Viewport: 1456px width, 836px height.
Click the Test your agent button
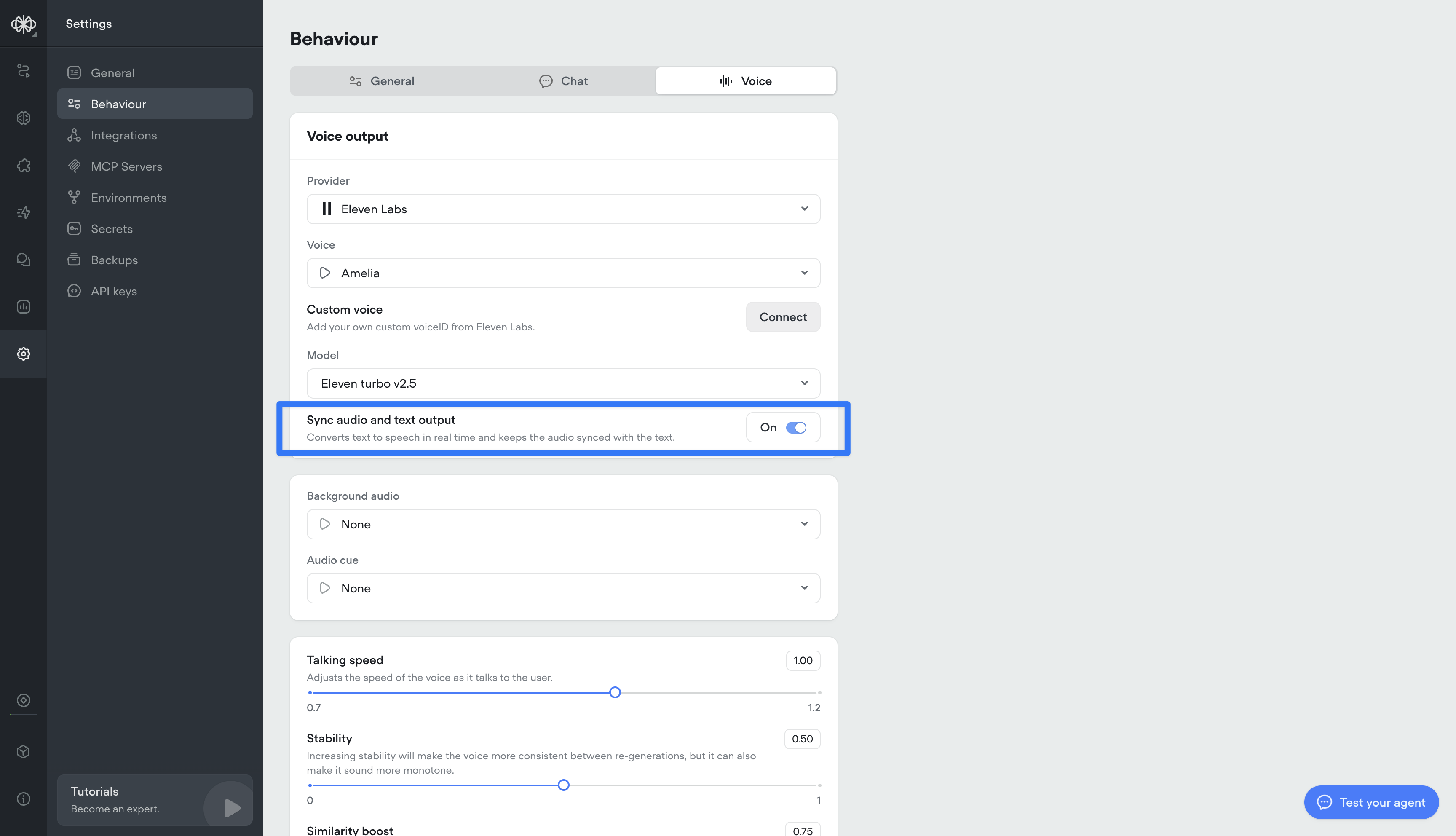[1370, 802]
